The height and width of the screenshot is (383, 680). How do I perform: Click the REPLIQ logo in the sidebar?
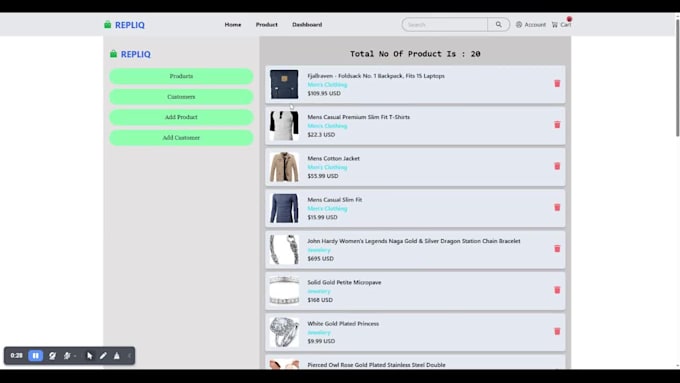tap(130, 54)
